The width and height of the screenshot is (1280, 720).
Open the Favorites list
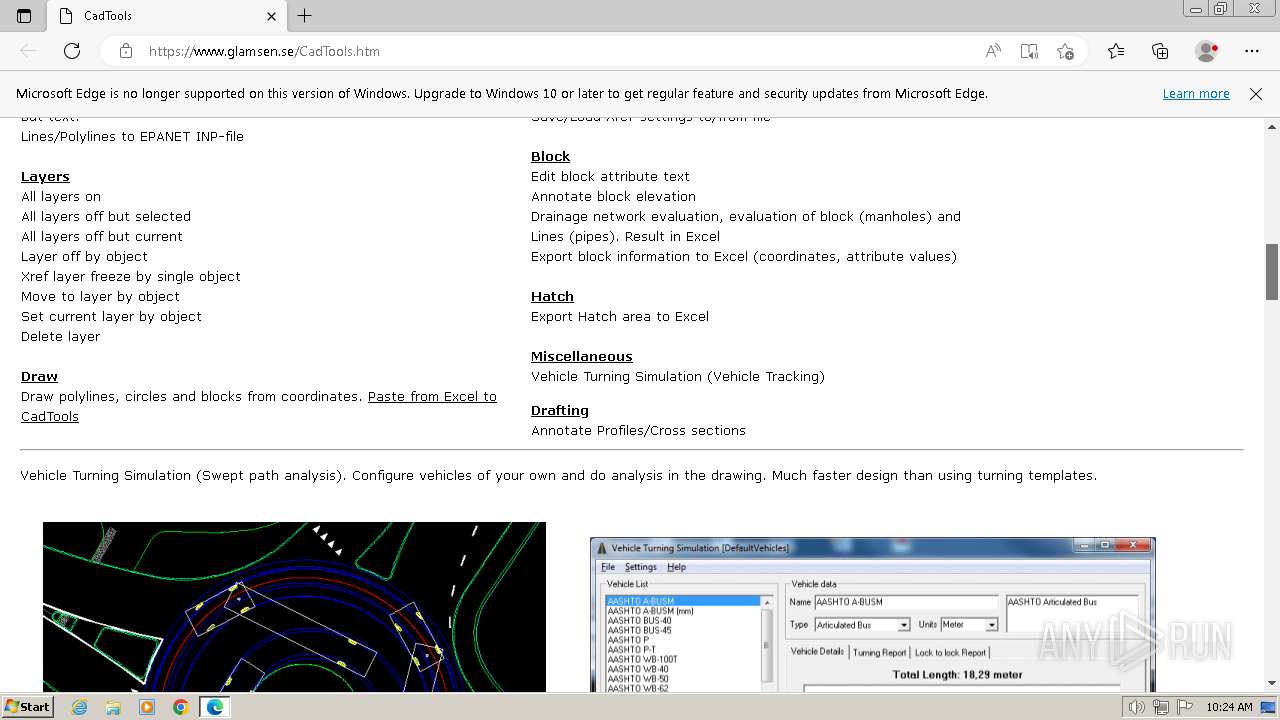pyautogui.click(x=1116, y=51)
